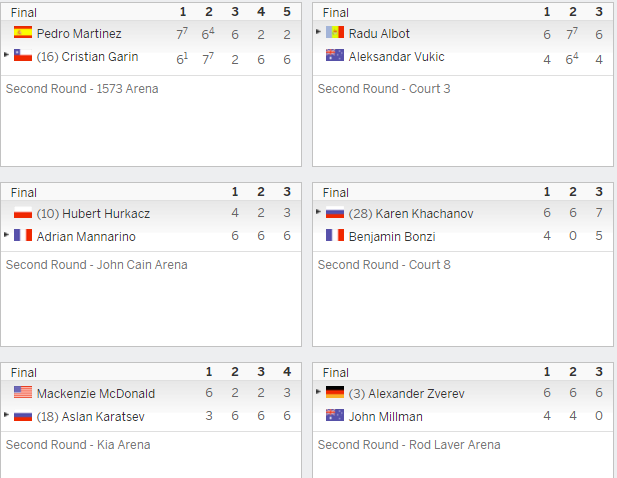Viewport: 617px width, 478px height.
Task: Click Final header of McDonald vs Karatsev match
Action: [24, 372]
